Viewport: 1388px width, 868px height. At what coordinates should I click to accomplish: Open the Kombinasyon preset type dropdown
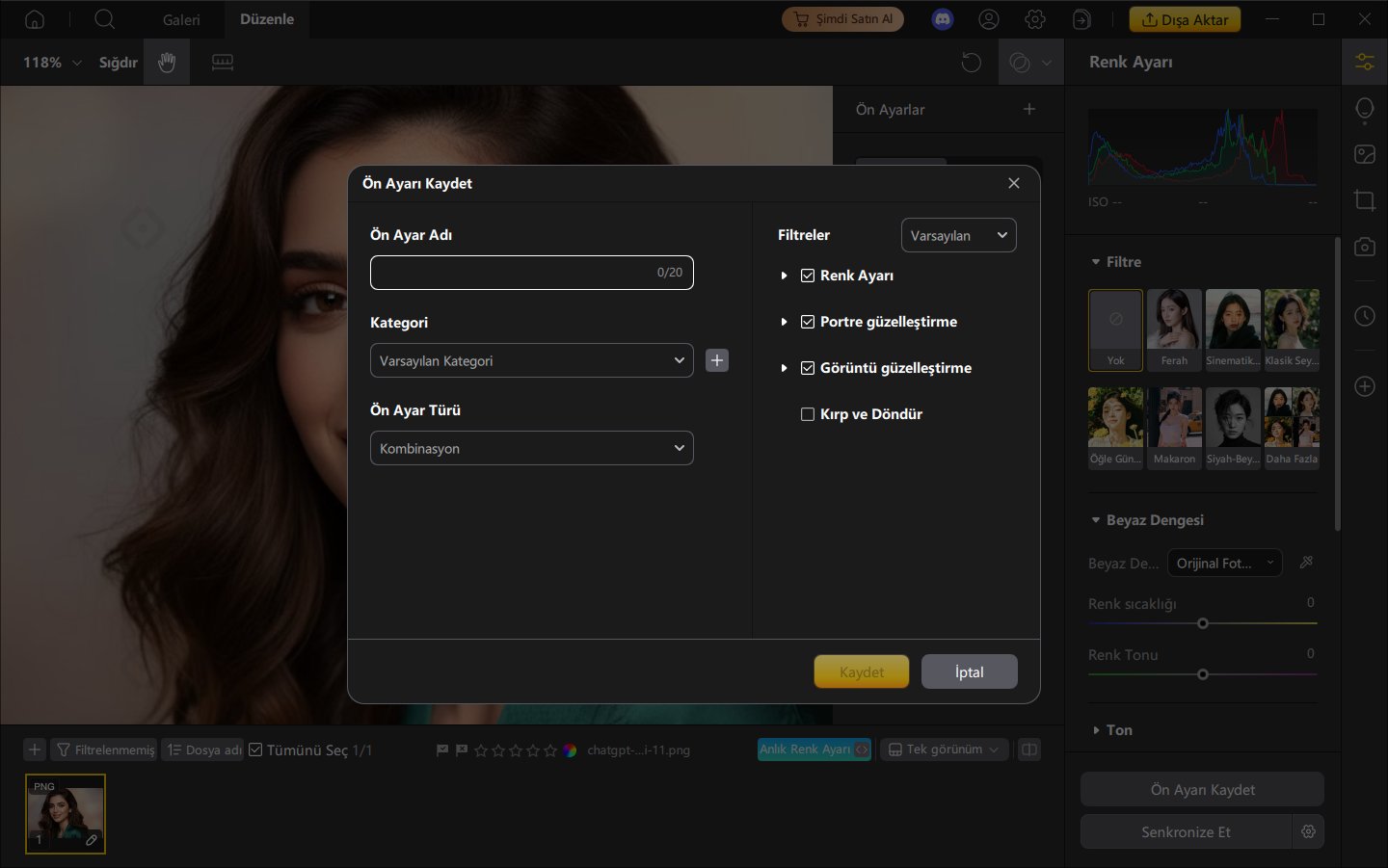531,448
